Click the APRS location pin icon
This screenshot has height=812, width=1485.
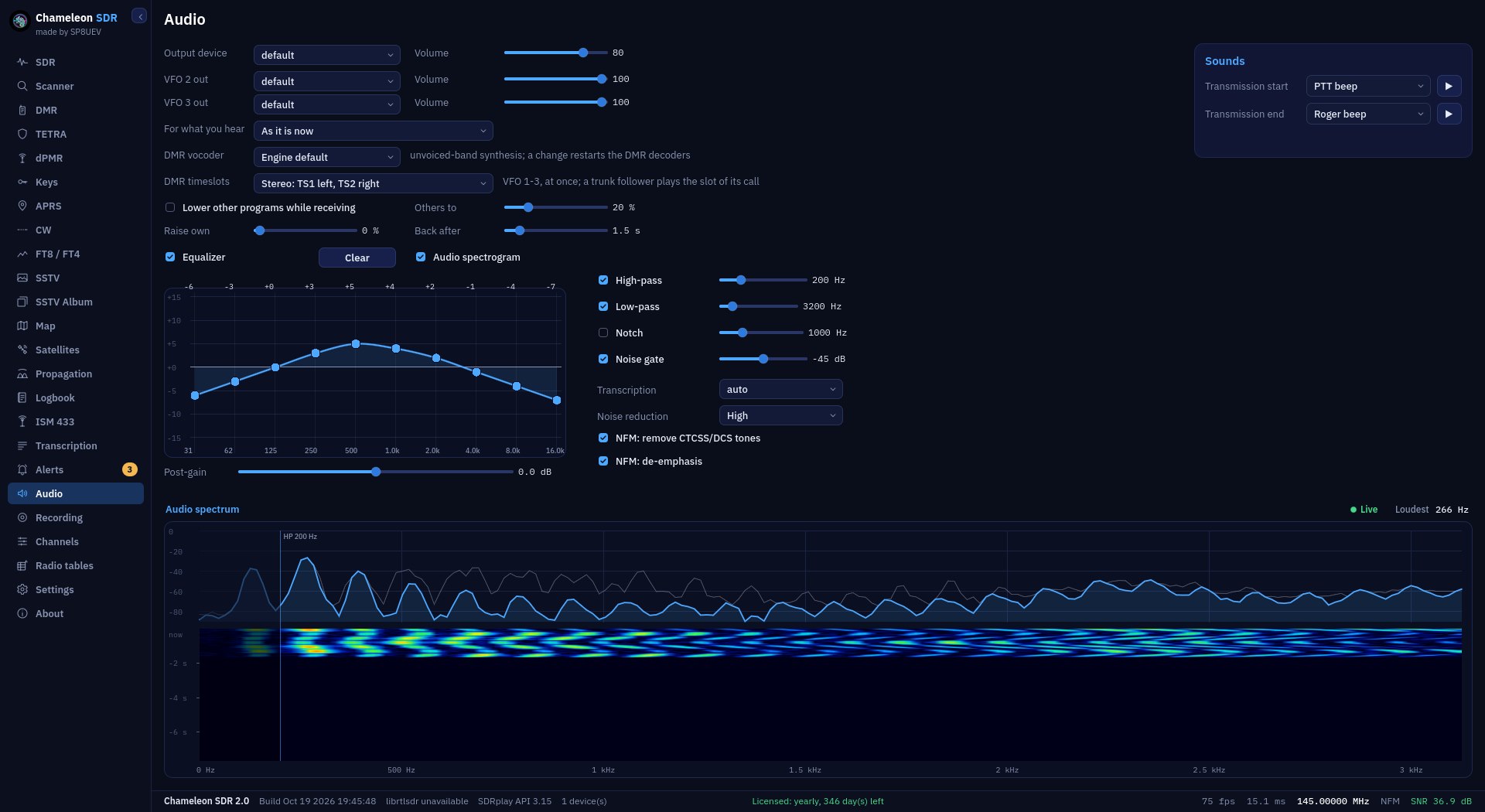point(22,206)
